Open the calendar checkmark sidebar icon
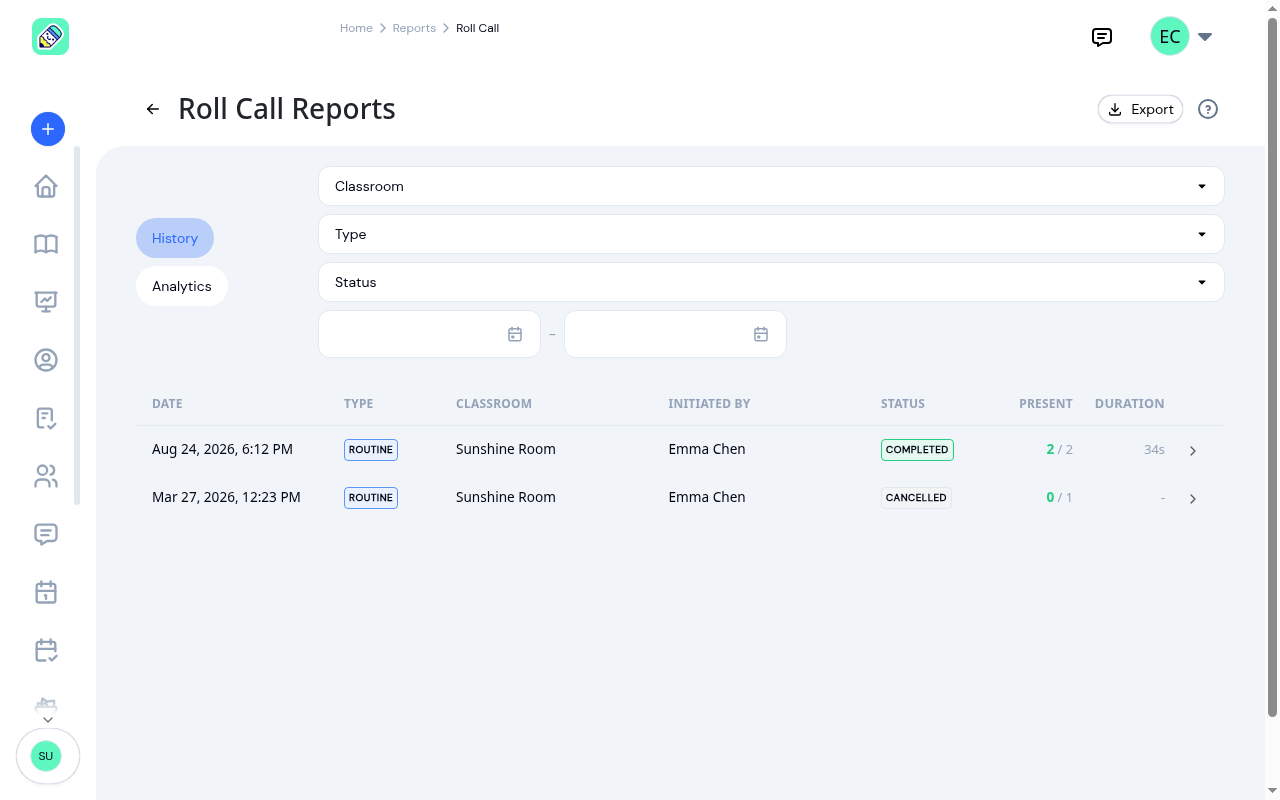 click(46, 650)
